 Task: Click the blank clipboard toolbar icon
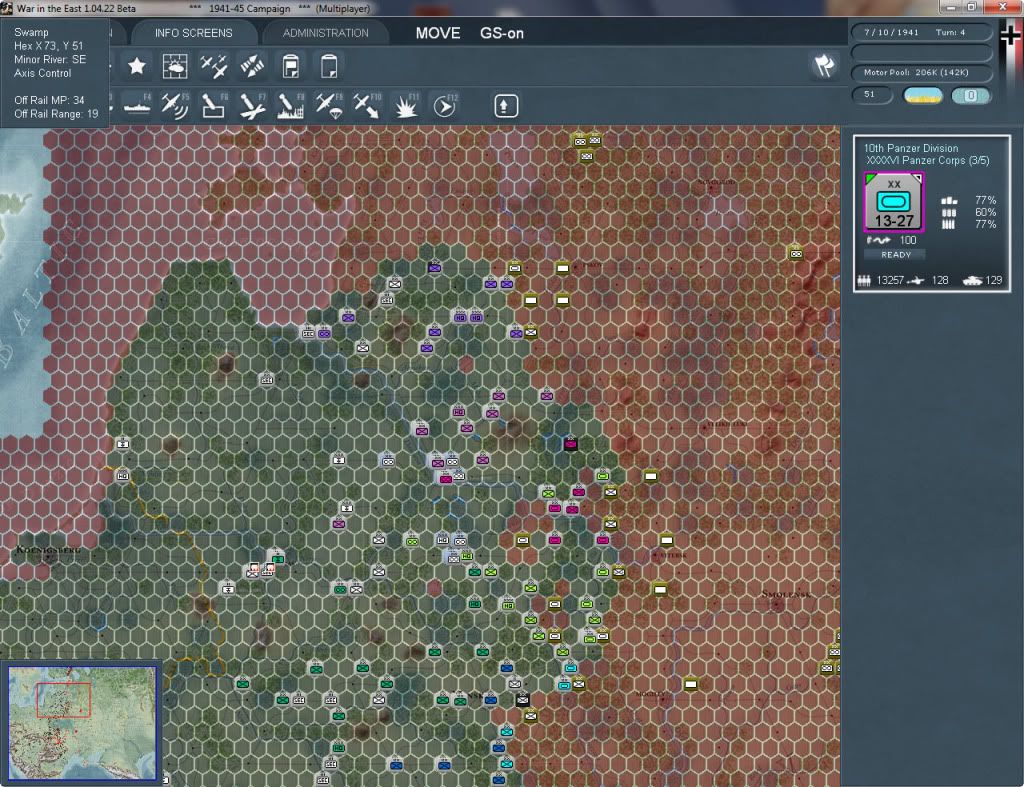328,66
